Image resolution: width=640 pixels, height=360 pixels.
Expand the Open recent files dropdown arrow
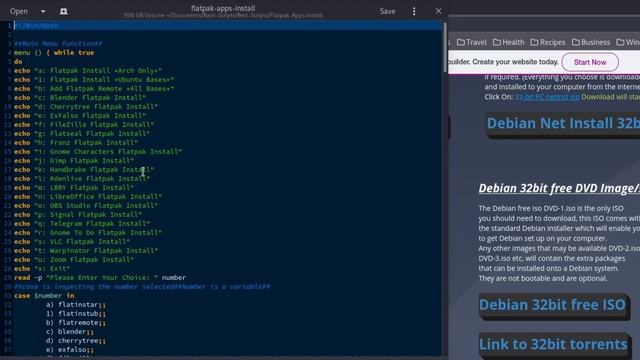pos(43,11)
